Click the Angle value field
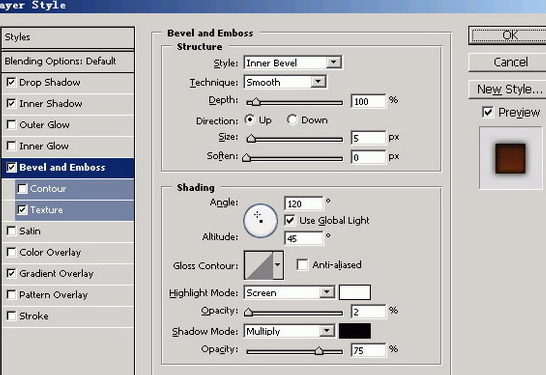 click(304, 204)
